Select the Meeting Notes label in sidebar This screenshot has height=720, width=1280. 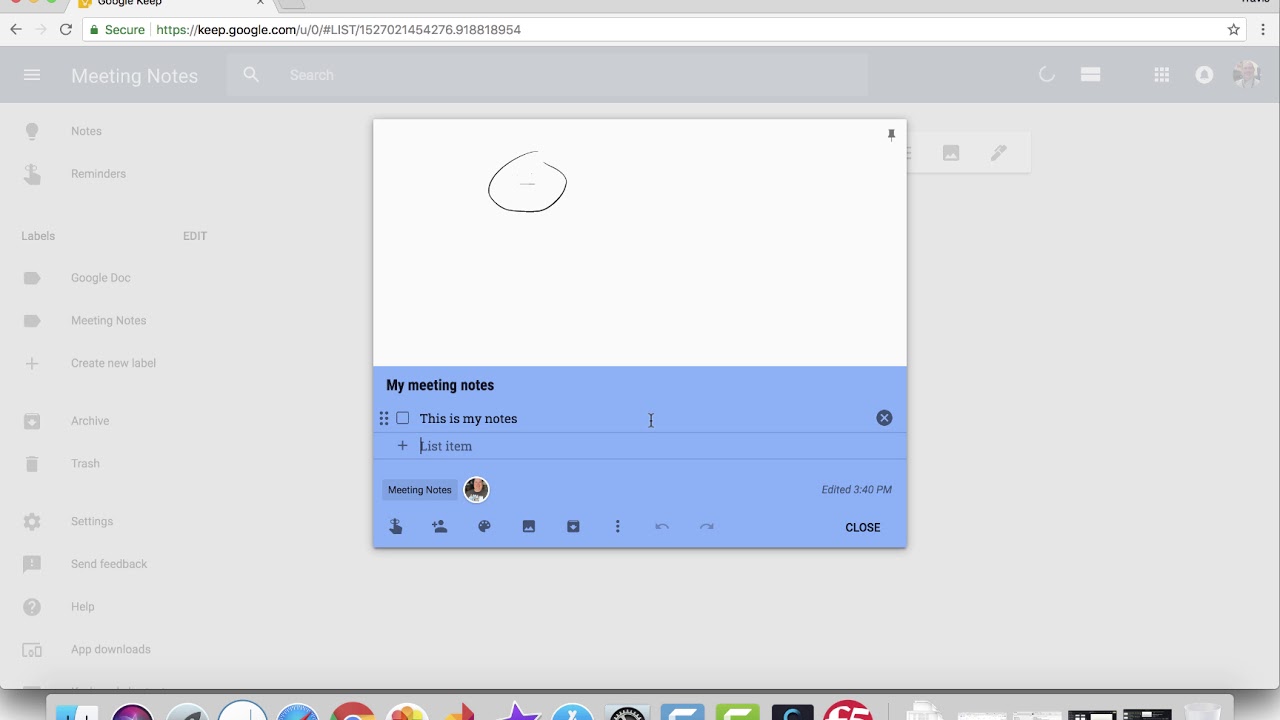pos(108,321)
